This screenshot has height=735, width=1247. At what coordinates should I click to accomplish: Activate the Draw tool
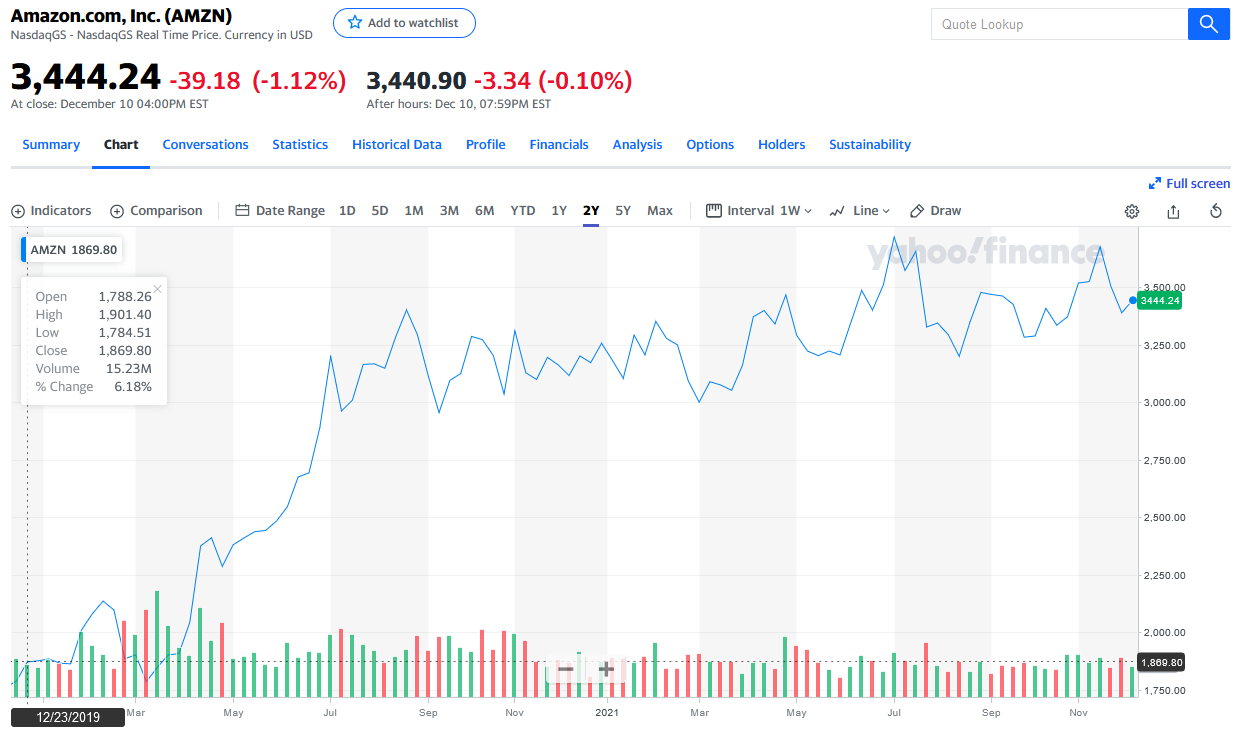pyautogui.click(x=935, y=211)
